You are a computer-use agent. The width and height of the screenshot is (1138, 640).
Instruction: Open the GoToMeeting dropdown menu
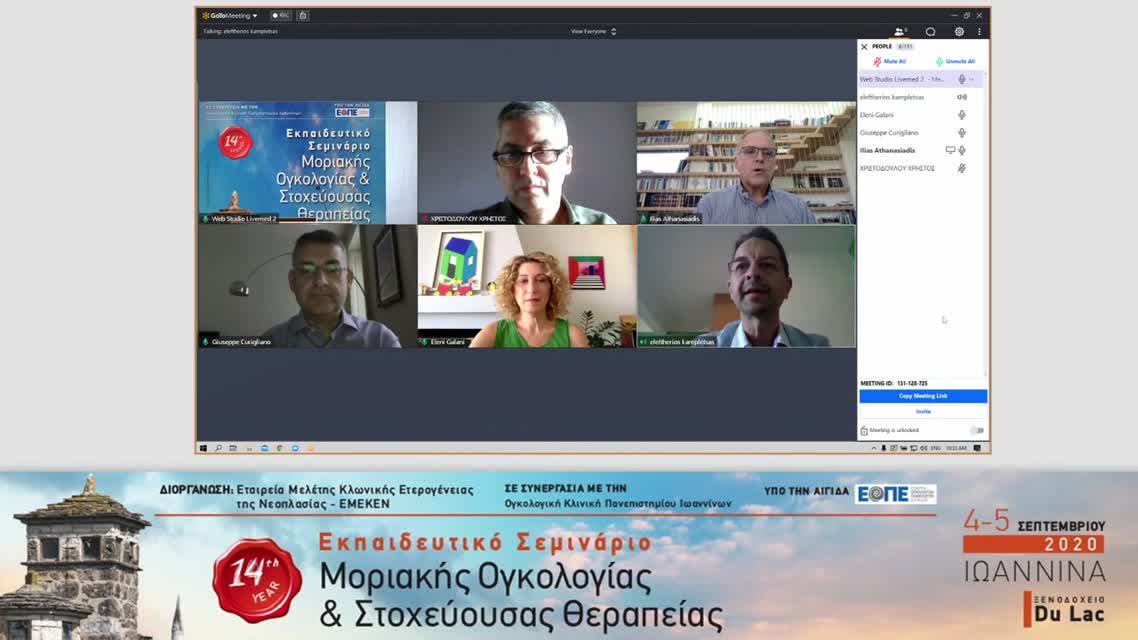[x=256, y=15]
